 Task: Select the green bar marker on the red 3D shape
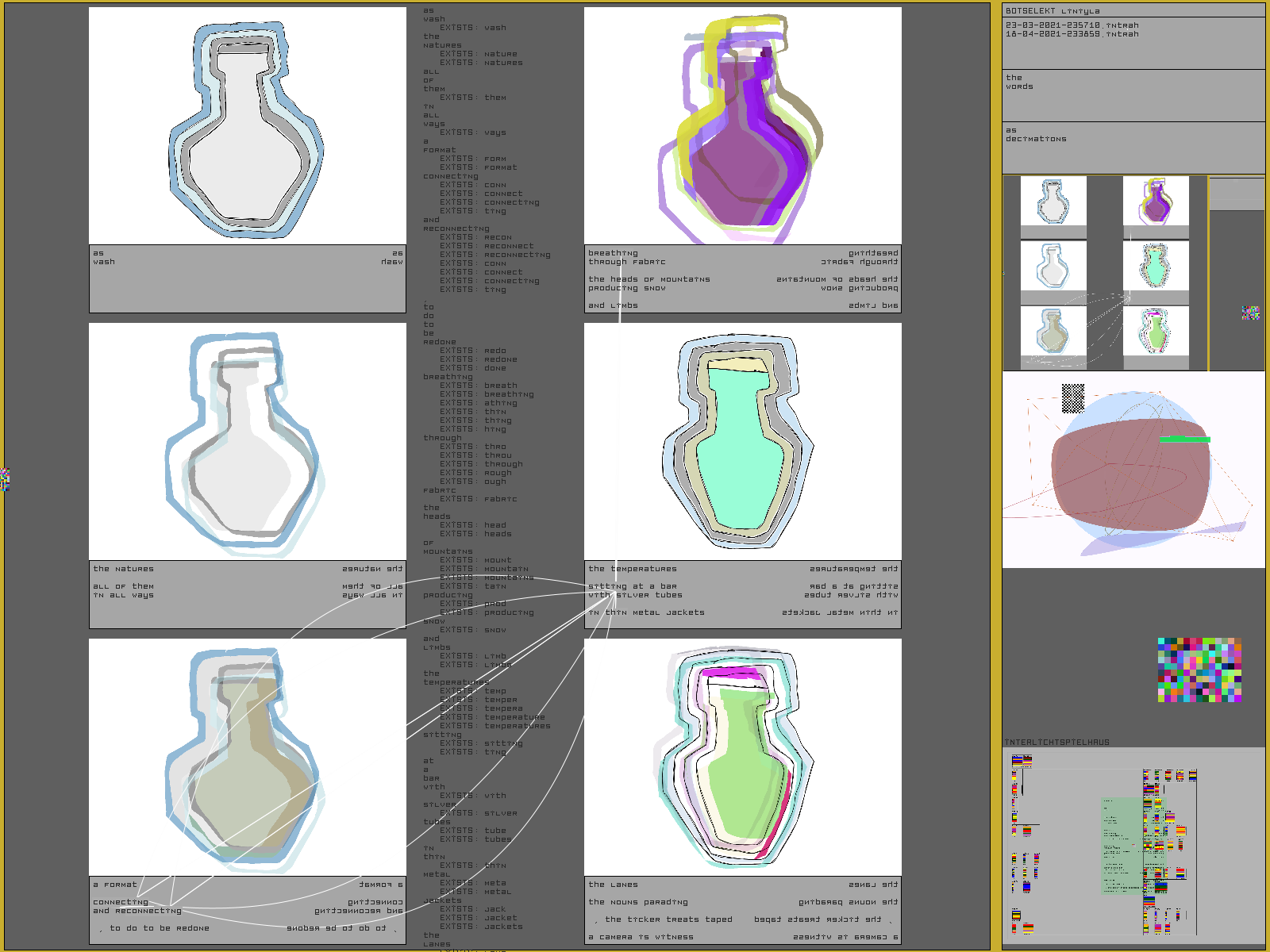pos(1184,439)
